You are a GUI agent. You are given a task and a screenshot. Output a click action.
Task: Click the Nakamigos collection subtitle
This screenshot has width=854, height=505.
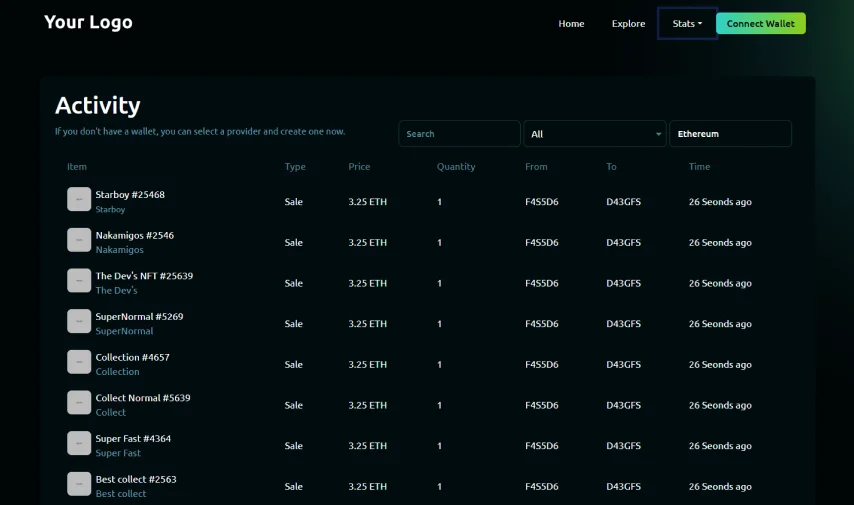[119, 250]
